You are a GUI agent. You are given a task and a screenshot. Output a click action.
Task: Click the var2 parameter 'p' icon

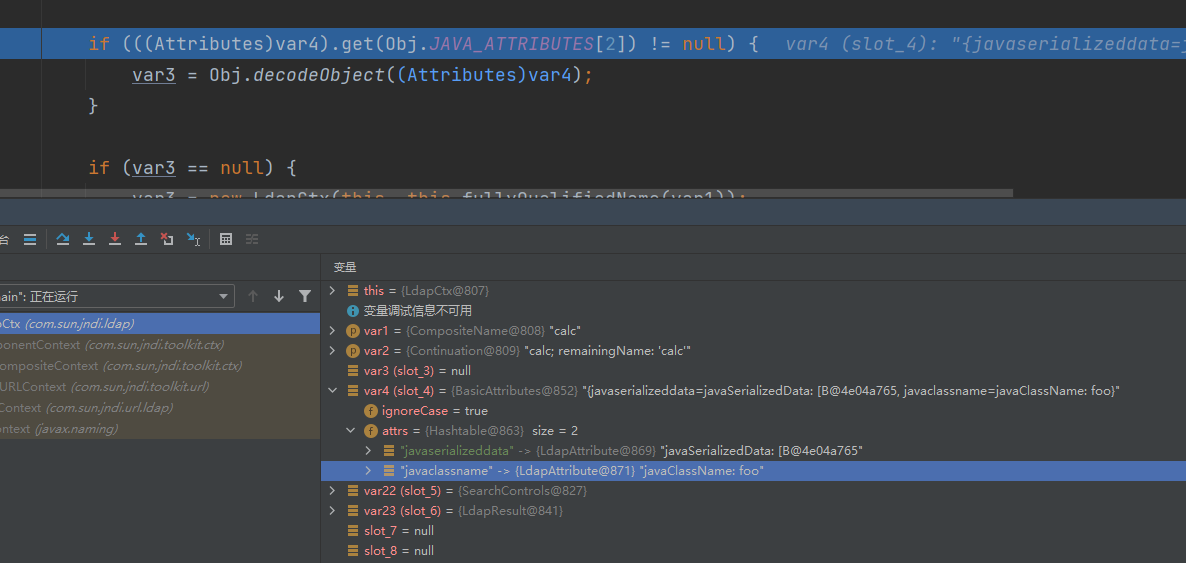(x=352, y=351)
